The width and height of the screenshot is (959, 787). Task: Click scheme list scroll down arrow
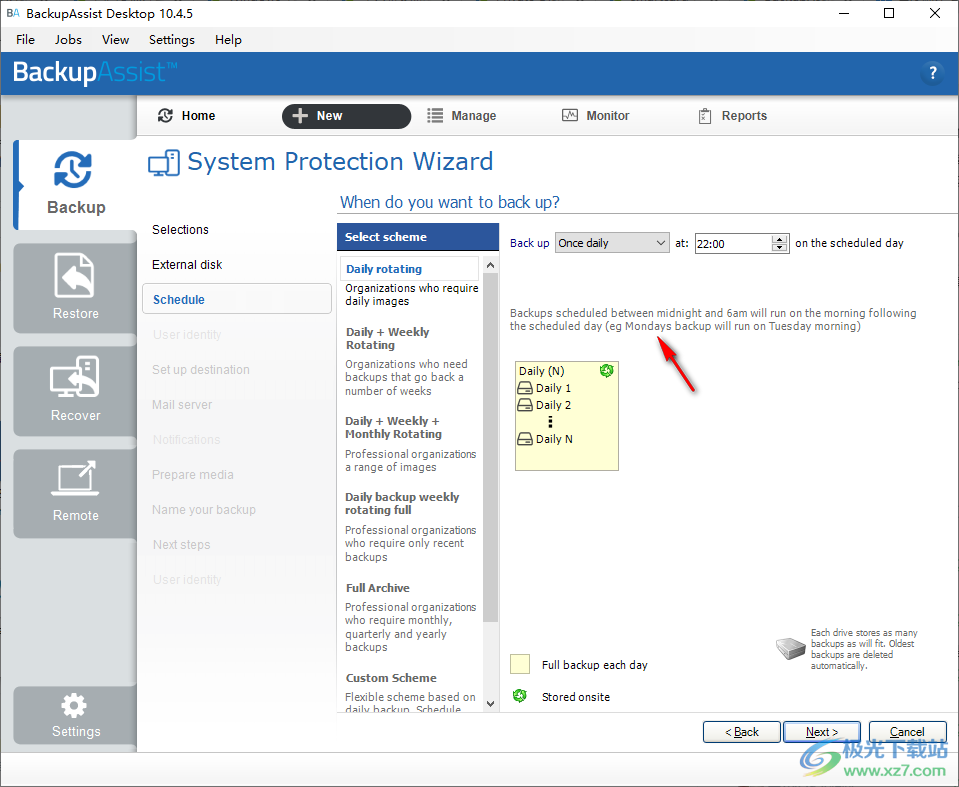tap(490, 704)
